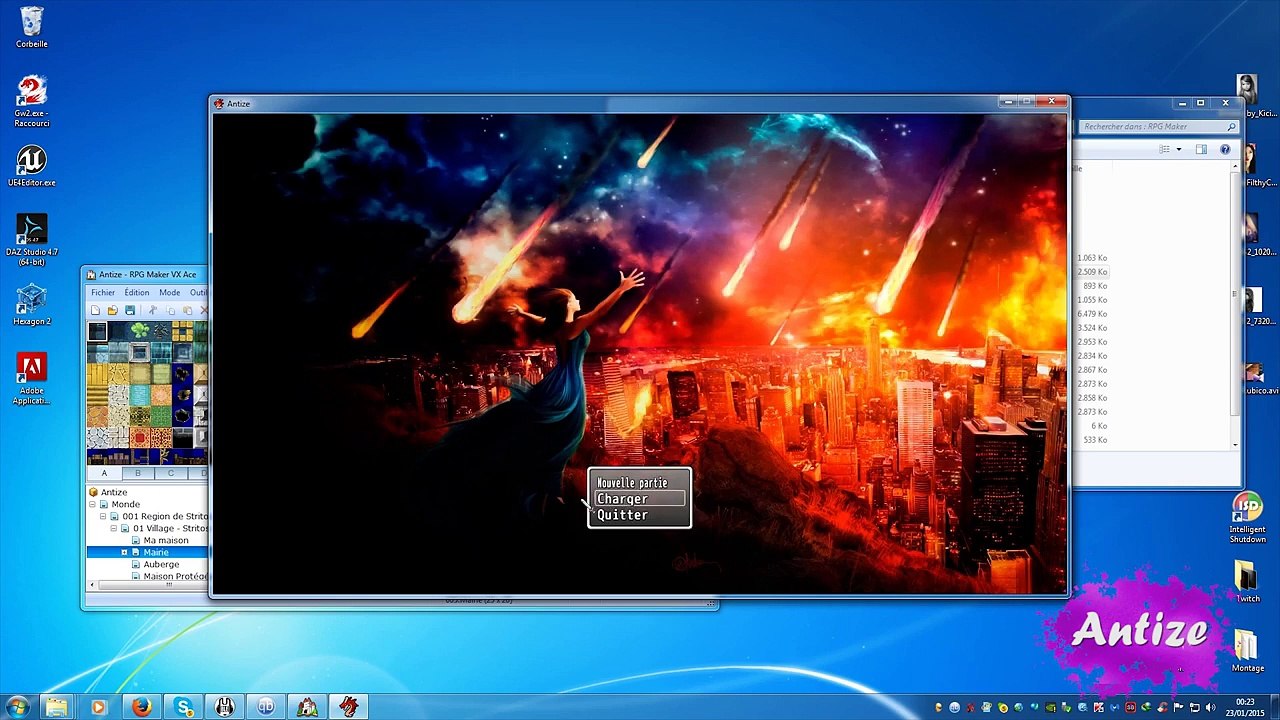The height and width of the screenshot is (720, 1280).
Task: Select the Antize project root in map tree
Action: (x=114, y=492)
